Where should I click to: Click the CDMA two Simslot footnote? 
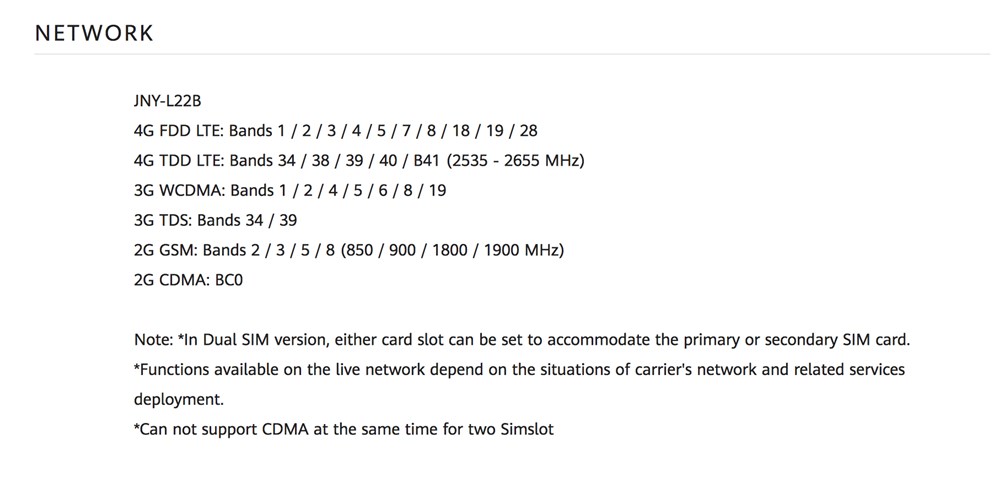point(343,429)
